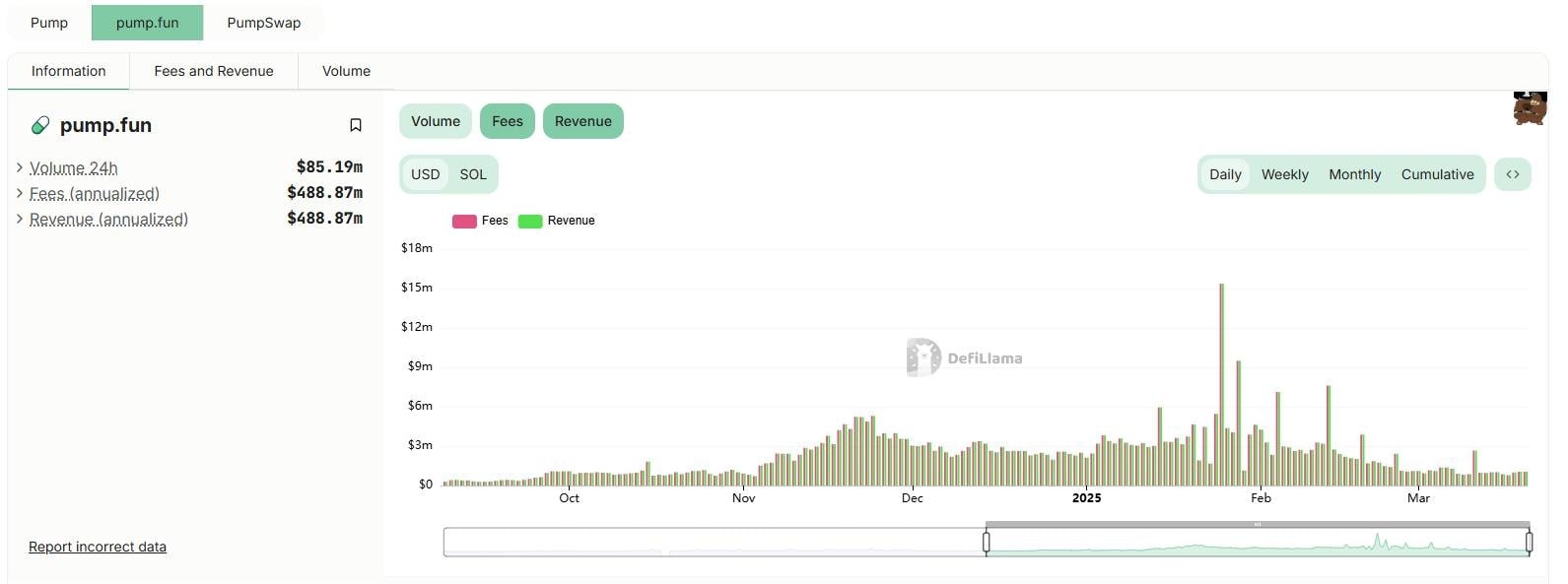
Task: Click the $488.87m value beside Revenue (annualized)
Action: pos(325,219)
